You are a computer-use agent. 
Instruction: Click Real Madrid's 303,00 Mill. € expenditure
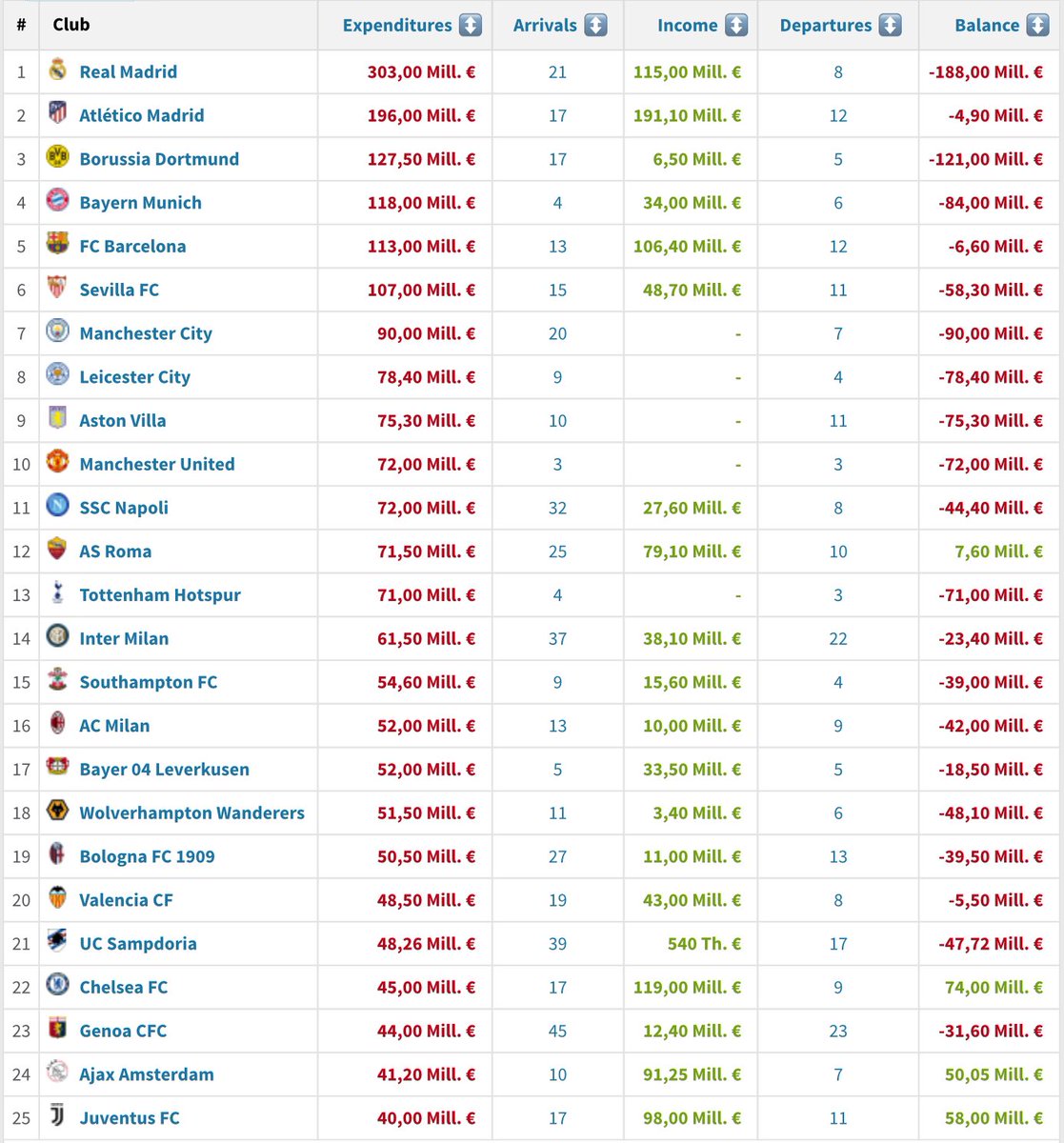tap(421, 71)
